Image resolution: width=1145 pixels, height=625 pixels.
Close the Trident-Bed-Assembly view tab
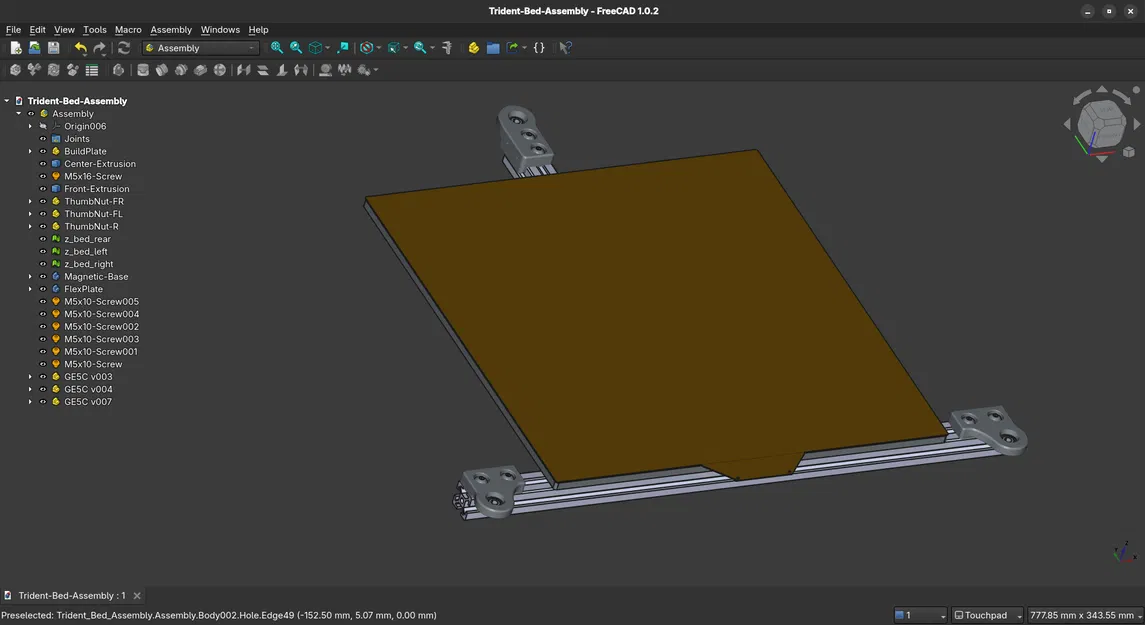137,595
